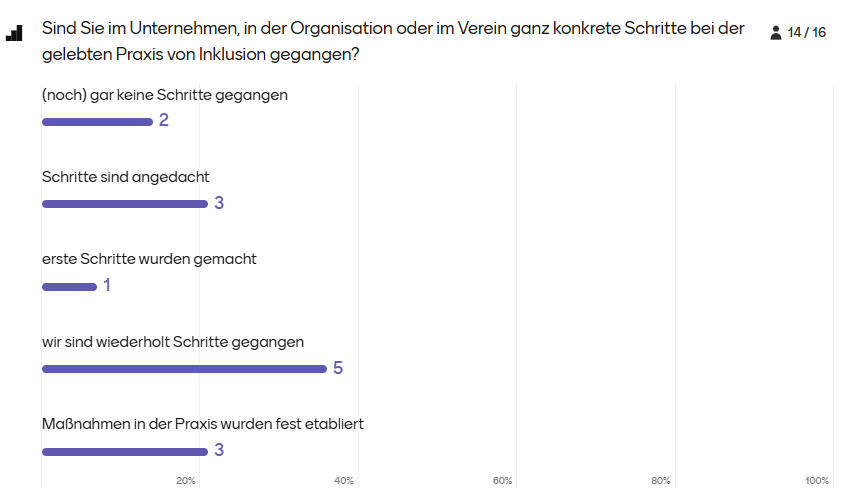The width and height of the screenshot is (843, 502).
Task: Click the bar for 'Maßnahmen fest etabliert'
Action: pos(125,452)
